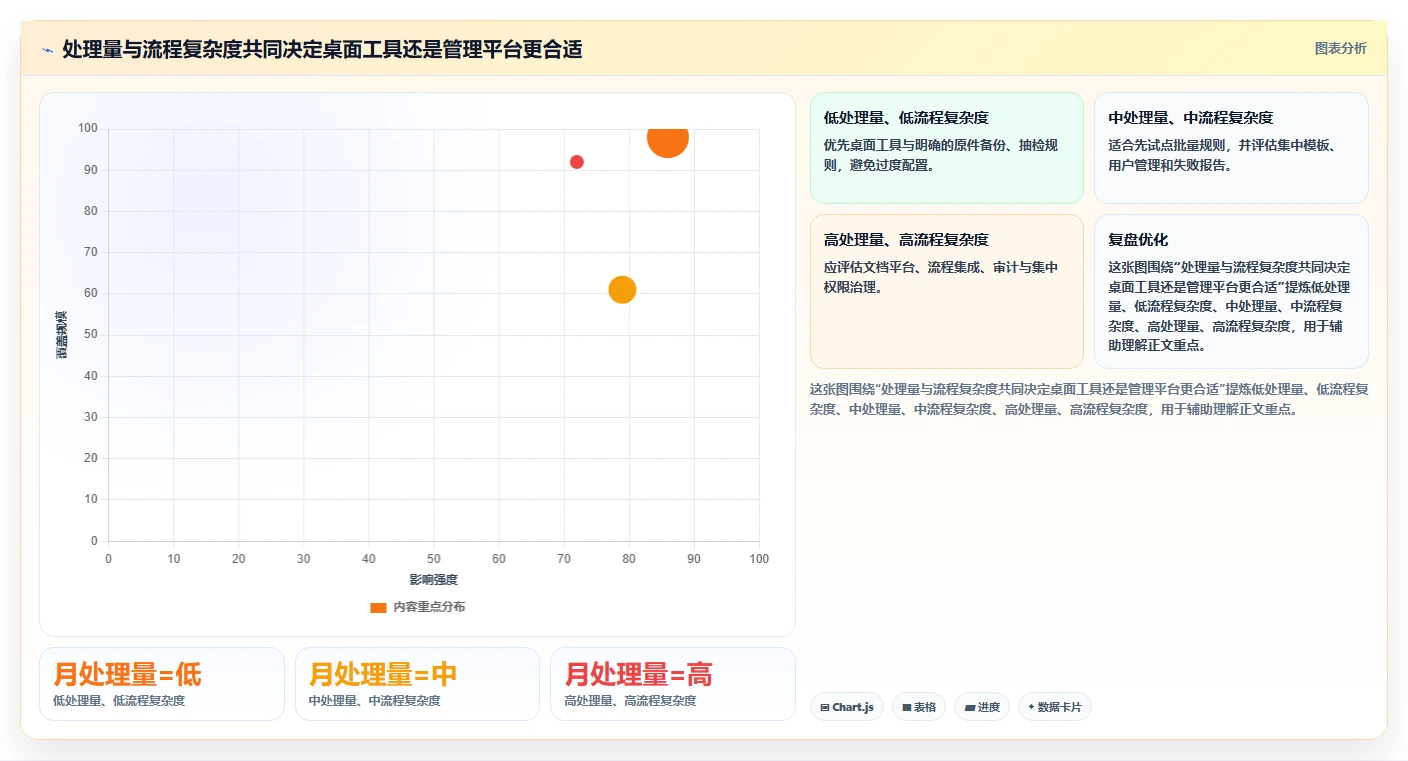
Task: Click the 月处理量=中 data card
Action: point(417,684)
